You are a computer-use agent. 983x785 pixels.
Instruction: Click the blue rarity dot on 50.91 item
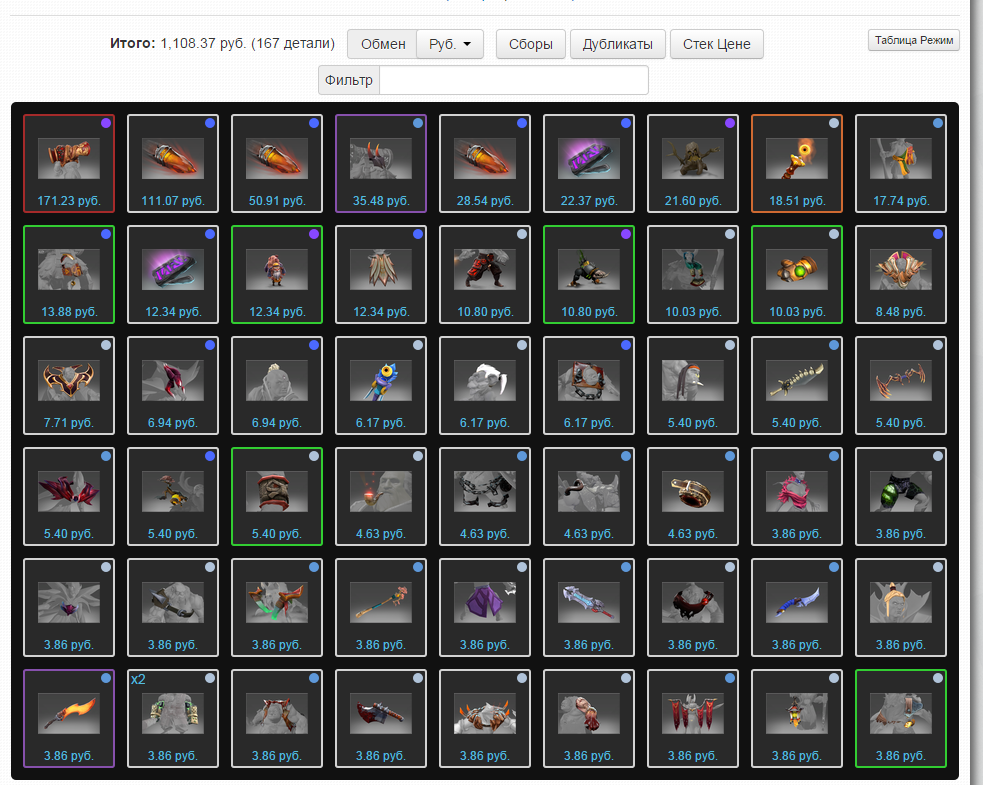pos(314,123)
